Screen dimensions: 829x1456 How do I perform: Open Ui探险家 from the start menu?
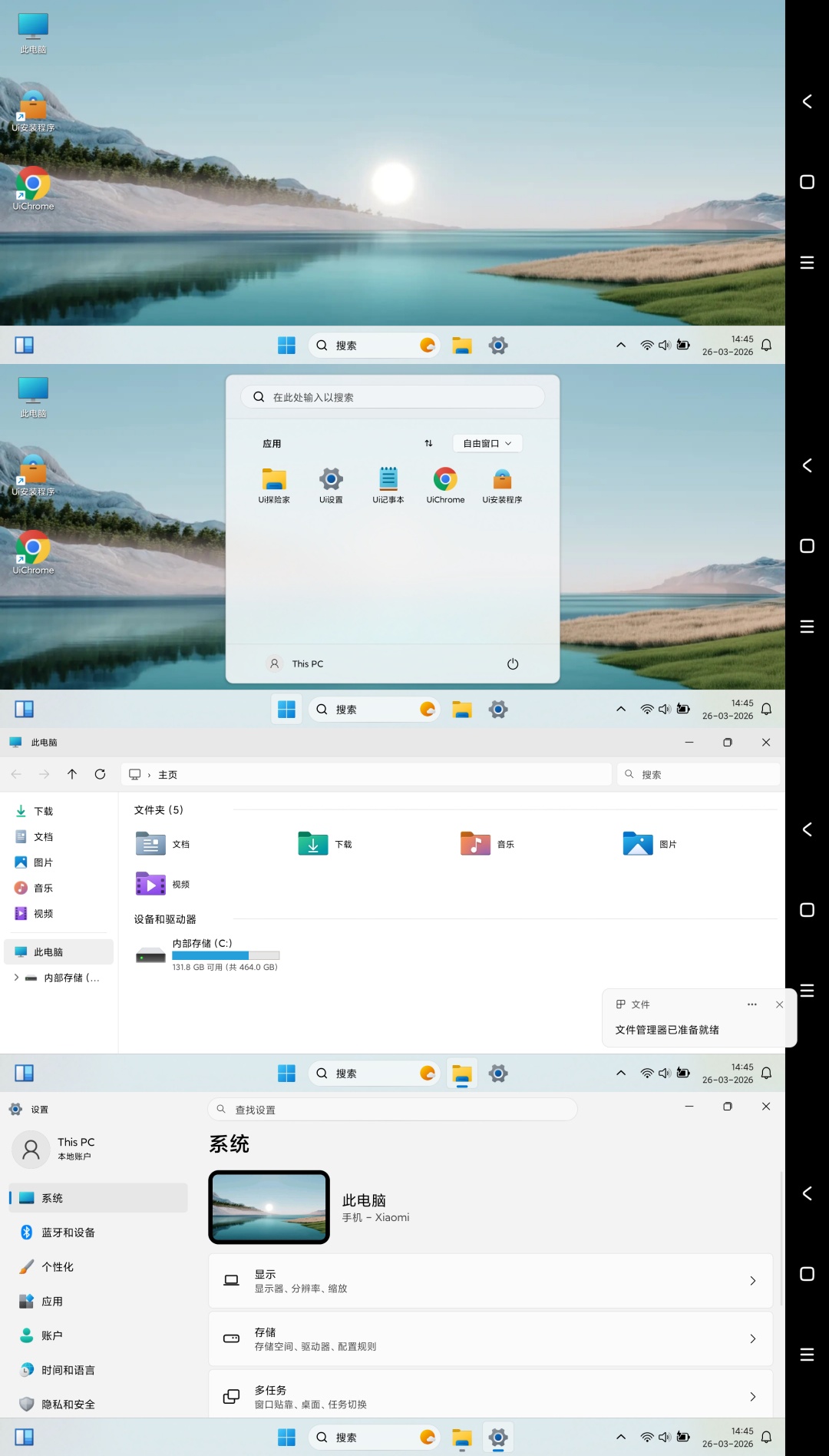(x=274, y=485)
